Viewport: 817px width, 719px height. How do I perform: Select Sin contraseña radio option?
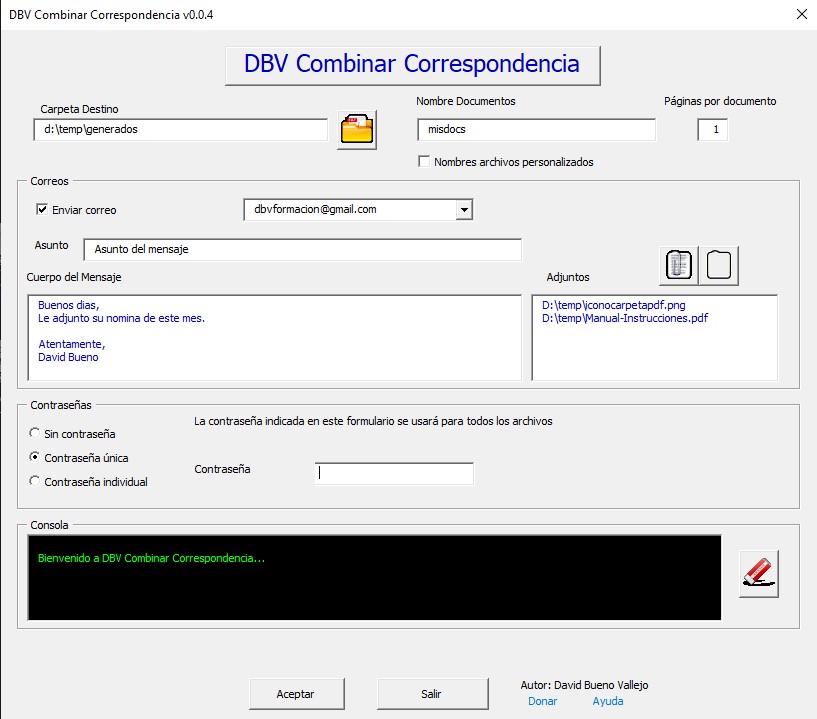click(x=34, y=433)
